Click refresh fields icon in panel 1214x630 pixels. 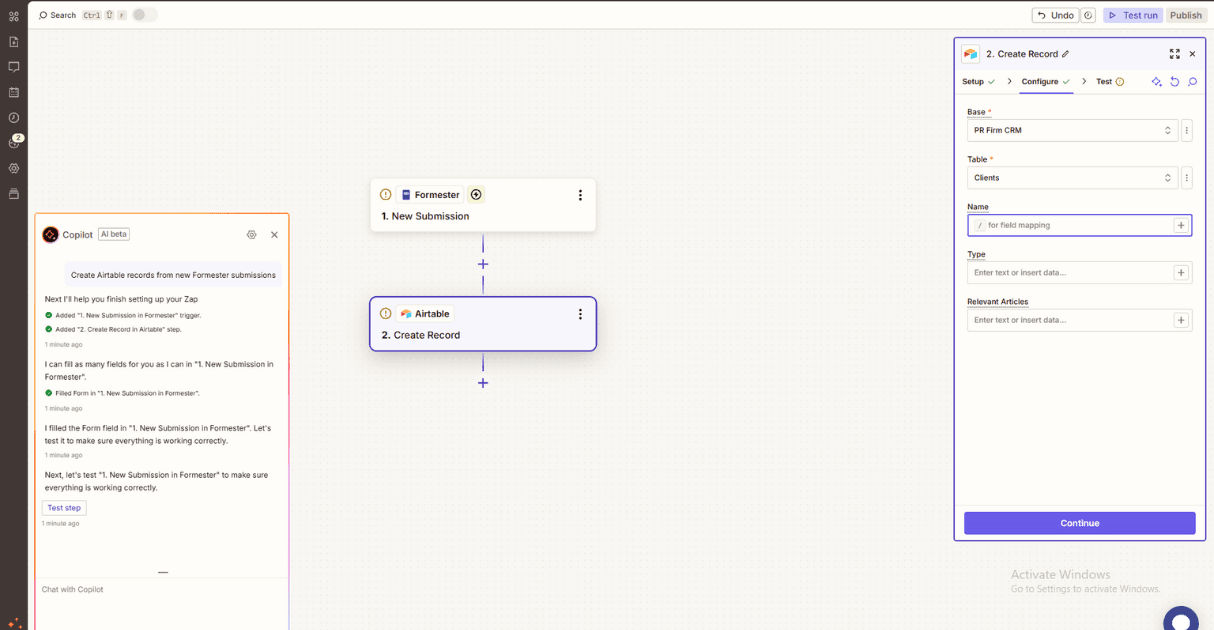1175,82
